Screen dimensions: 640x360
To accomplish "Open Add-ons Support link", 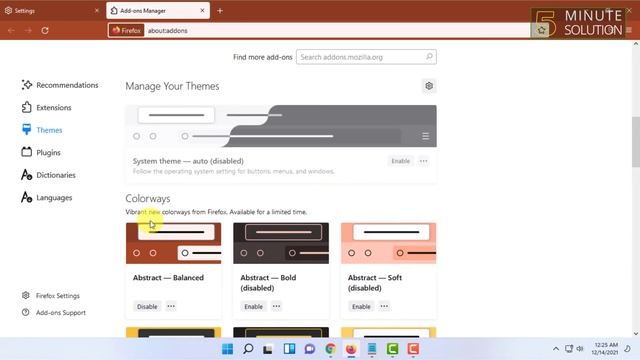I will pos(53,312).
